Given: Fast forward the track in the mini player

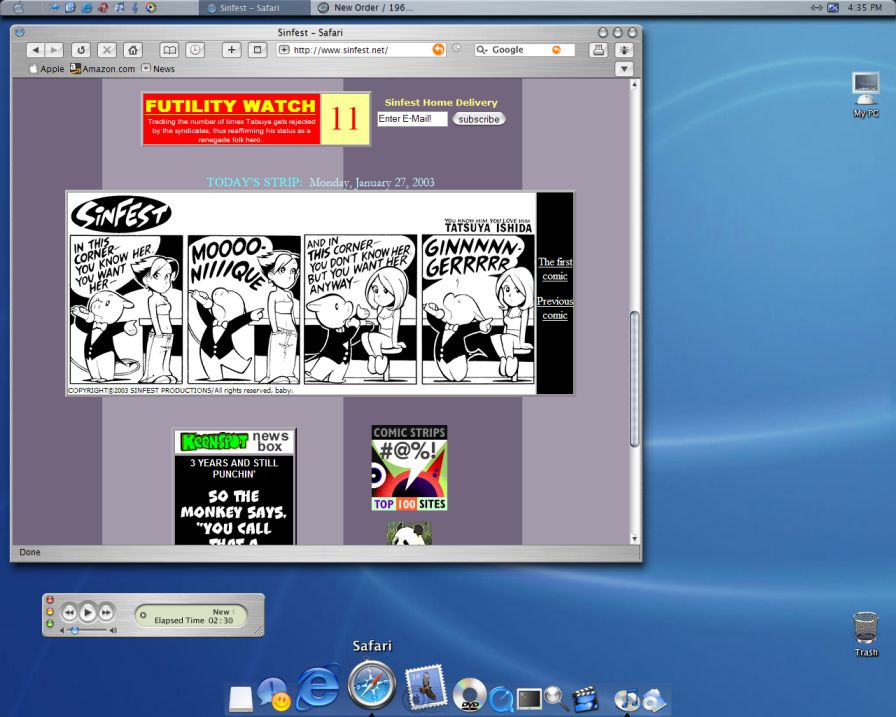Looking at the screenshot, I should [106, 613].
